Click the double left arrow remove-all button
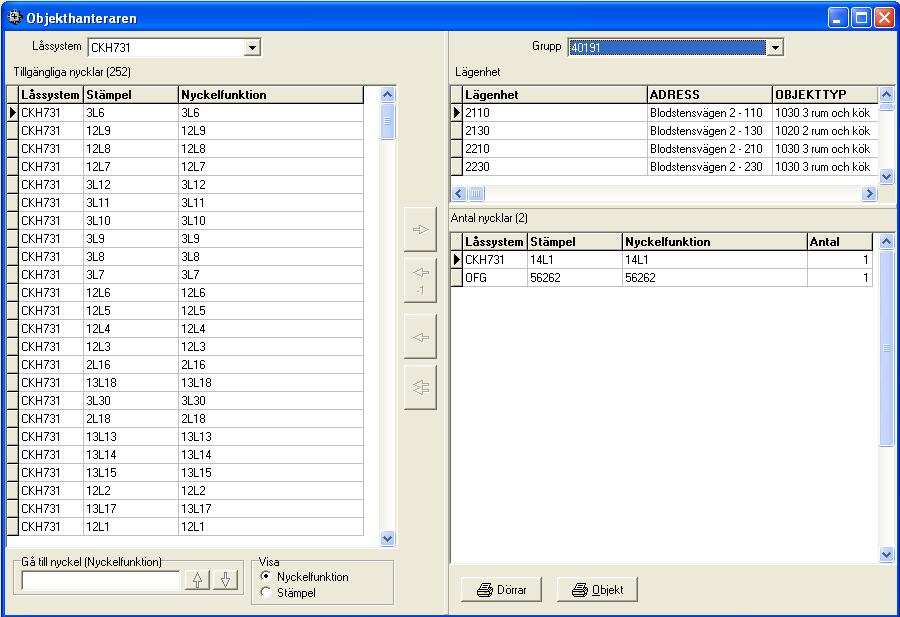The width and height of the screenshot is (900, 617). tap(420, 387)
